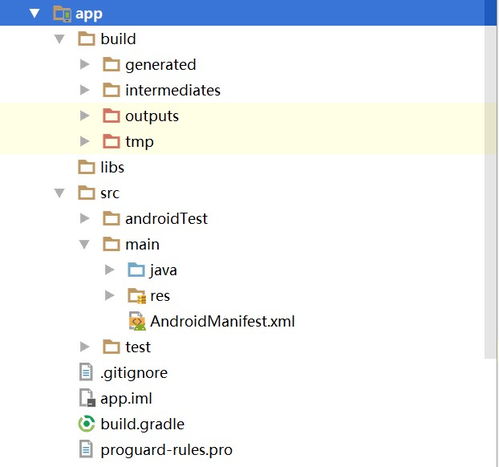Click the vertical scrollbar of project tree
This screenshot has height=467, width=499.
pos(490,192)
